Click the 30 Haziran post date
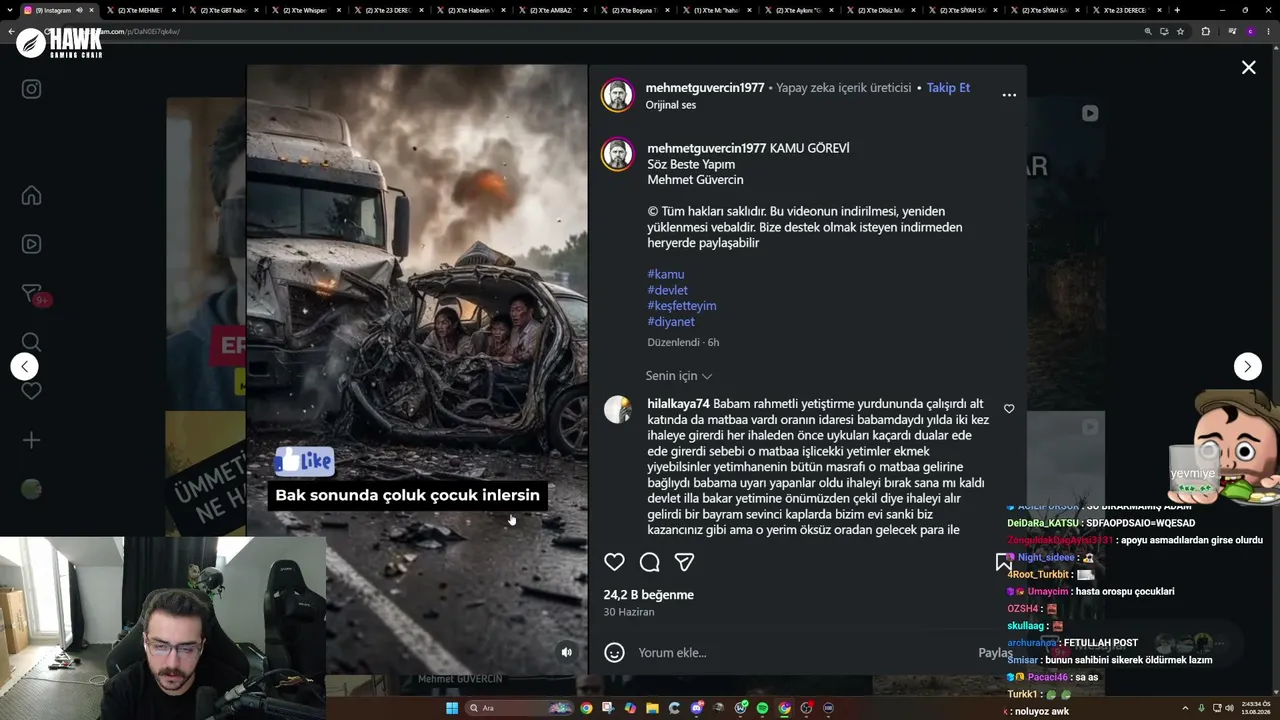This screenshot has height=720, width=1280. pos(629,612)
